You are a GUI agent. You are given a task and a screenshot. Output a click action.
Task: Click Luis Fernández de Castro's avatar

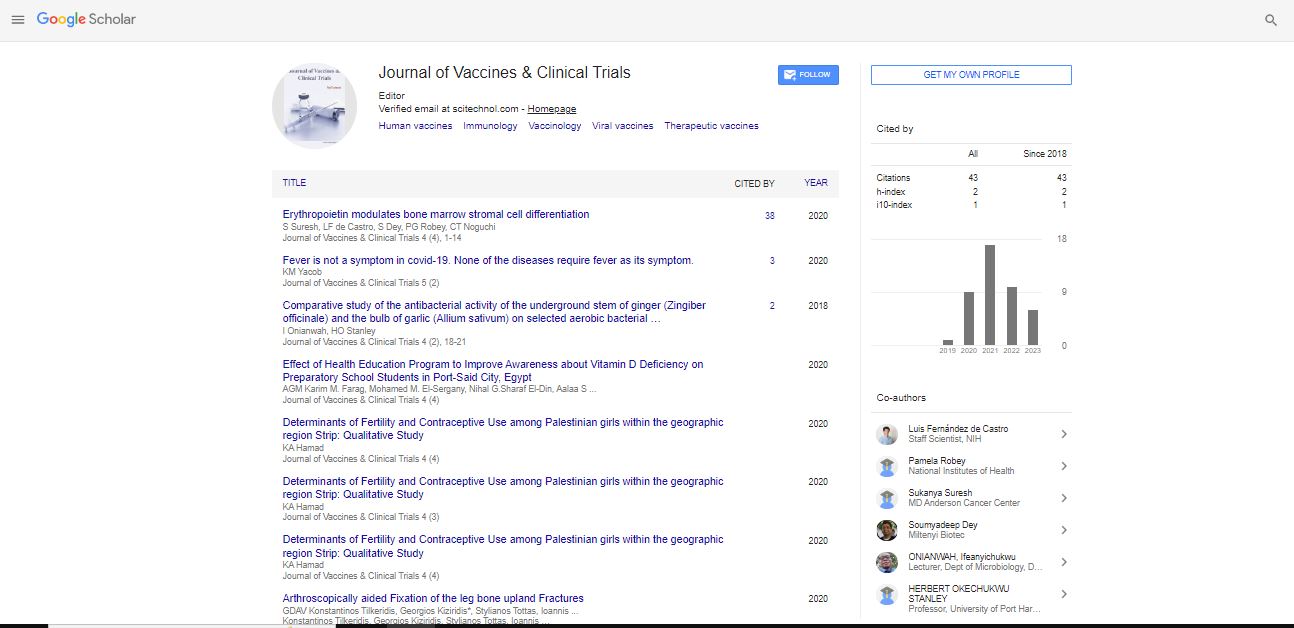tap(886, 434)
